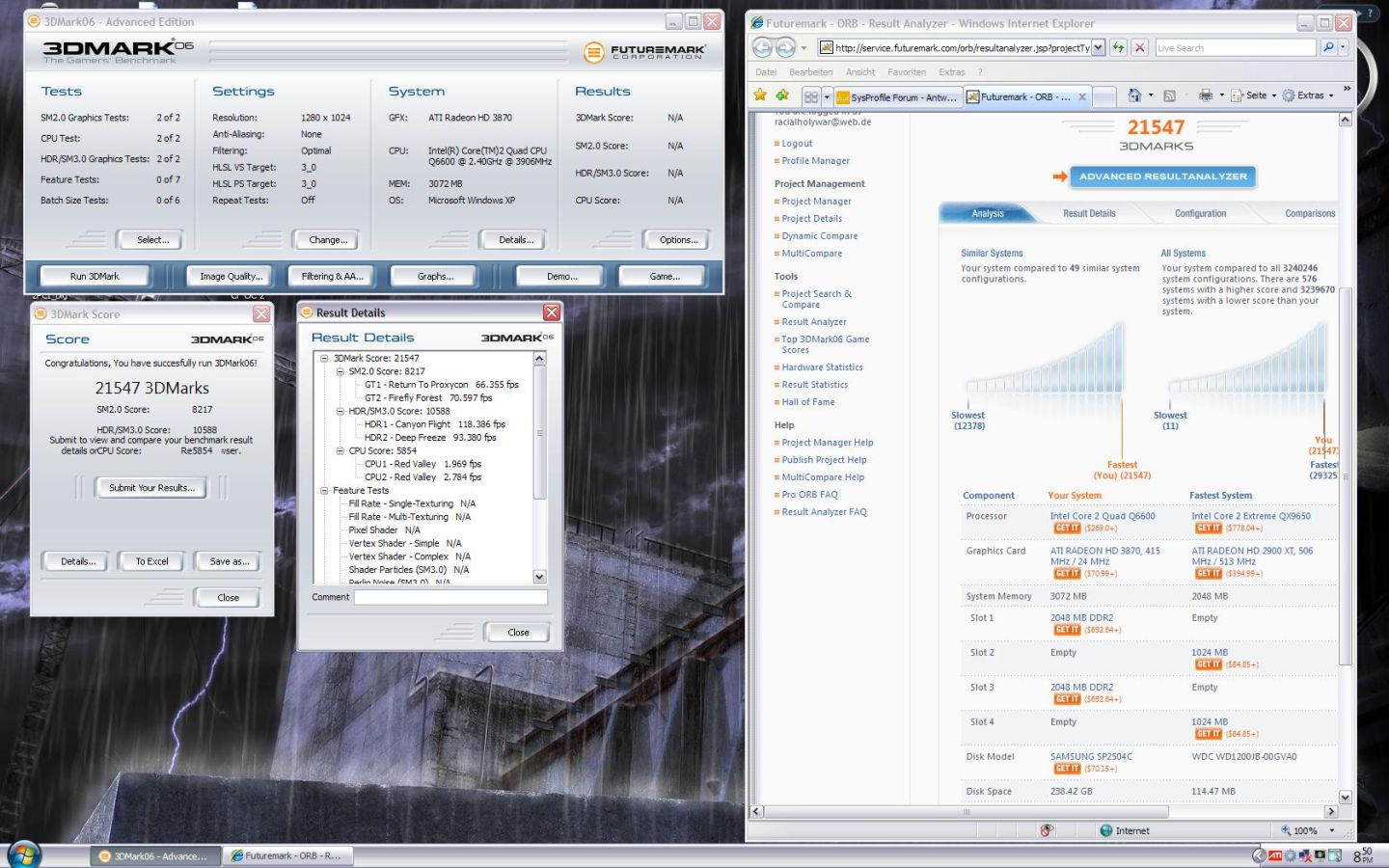This screenshot has height=868, width=1389.
Task: Click the Advanced ResultAnalyzer button
Action: pos(1162,176)
